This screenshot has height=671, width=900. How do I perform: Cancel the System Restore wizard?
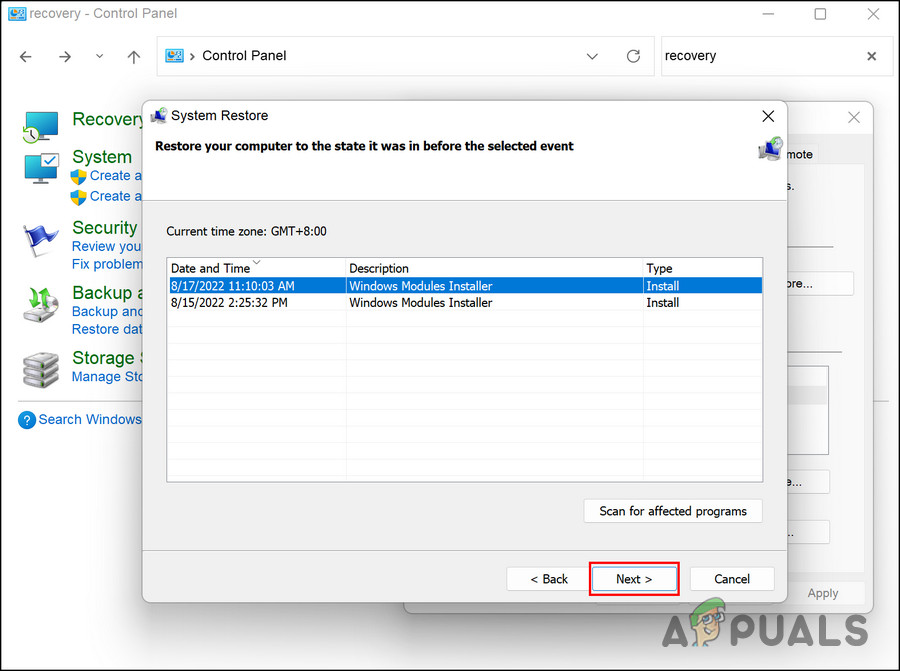coord(732,578)
